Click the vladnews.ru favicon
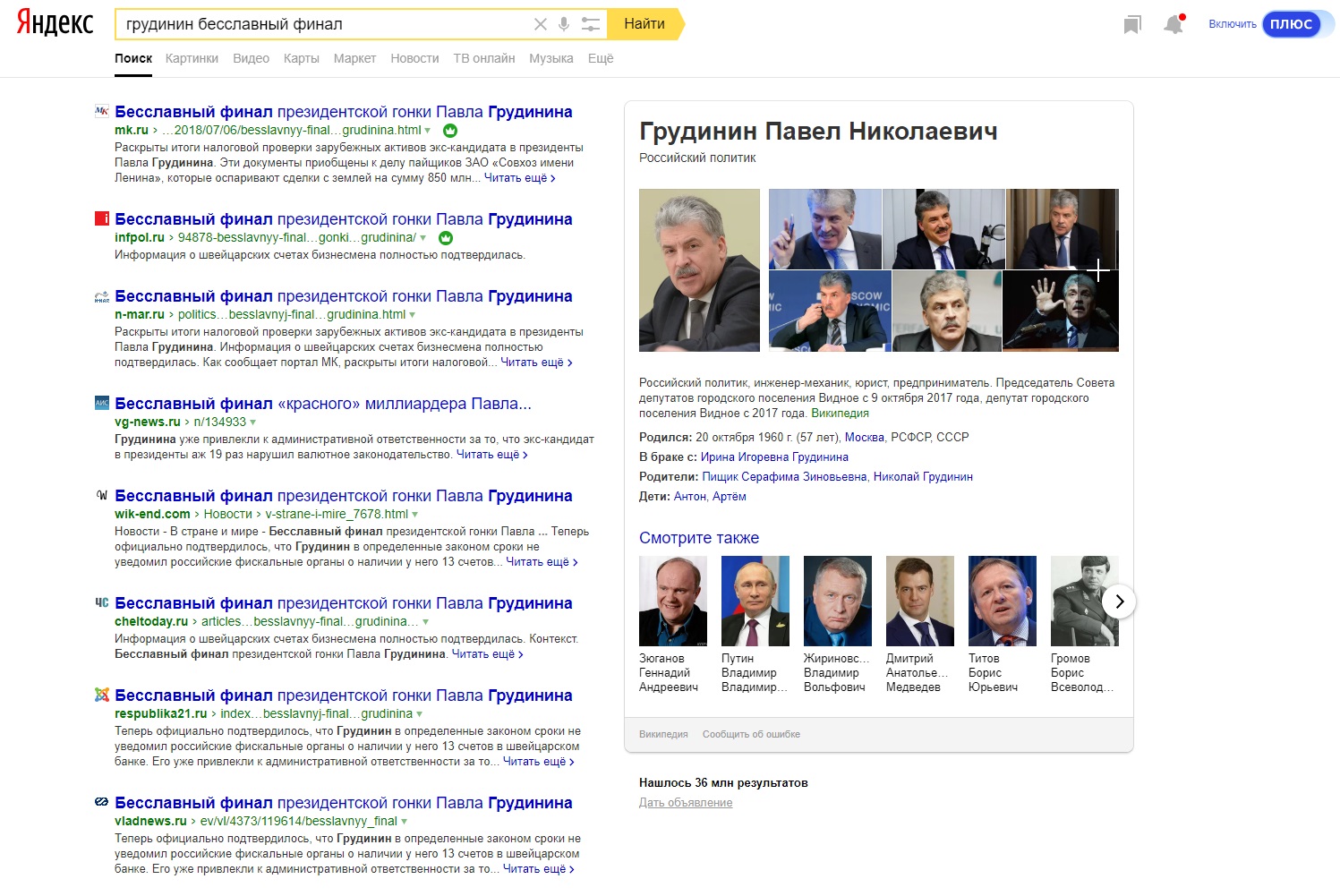This screenshot has width=1340, height=896. click(101, 802)
